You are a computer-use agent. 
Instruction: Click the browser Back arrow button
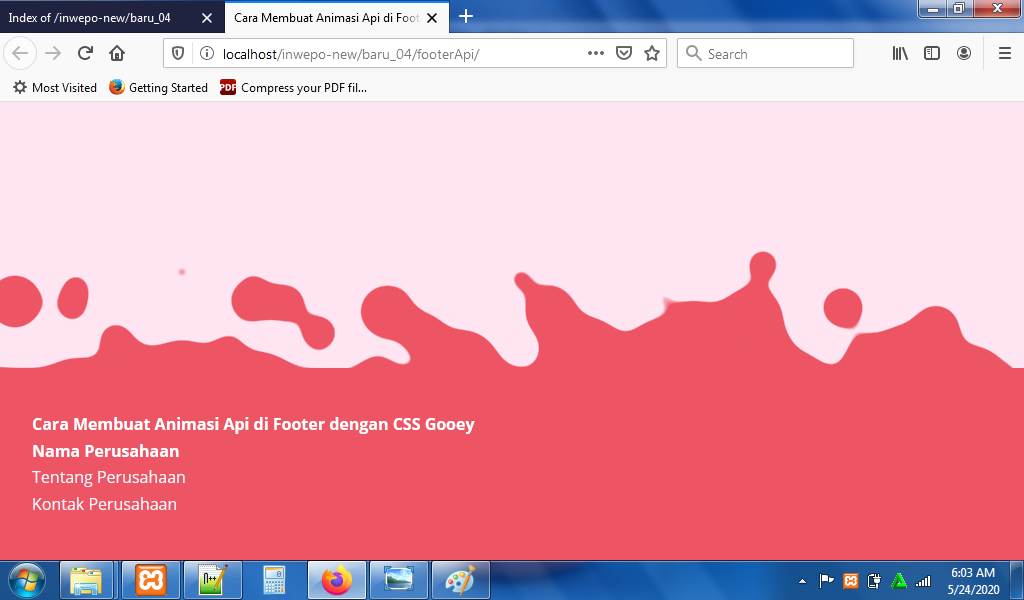click(20, 54)
